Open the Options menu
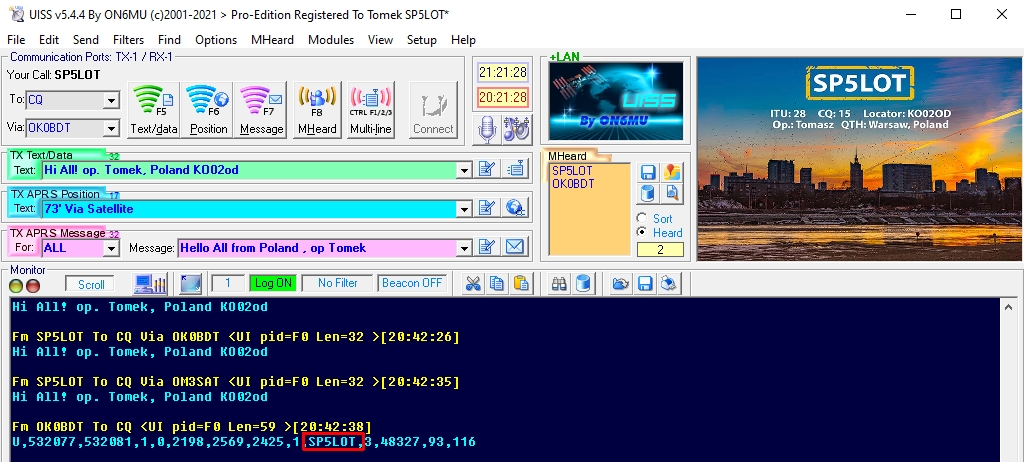The width and height of the screenshot is (1024, 462). coord(216,40)
